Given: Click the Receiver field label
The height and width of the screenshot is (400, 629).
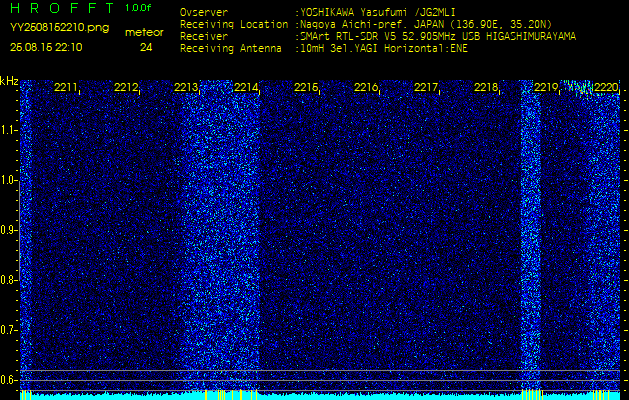Looking at the screenshot, I should [x=204, y=37].
